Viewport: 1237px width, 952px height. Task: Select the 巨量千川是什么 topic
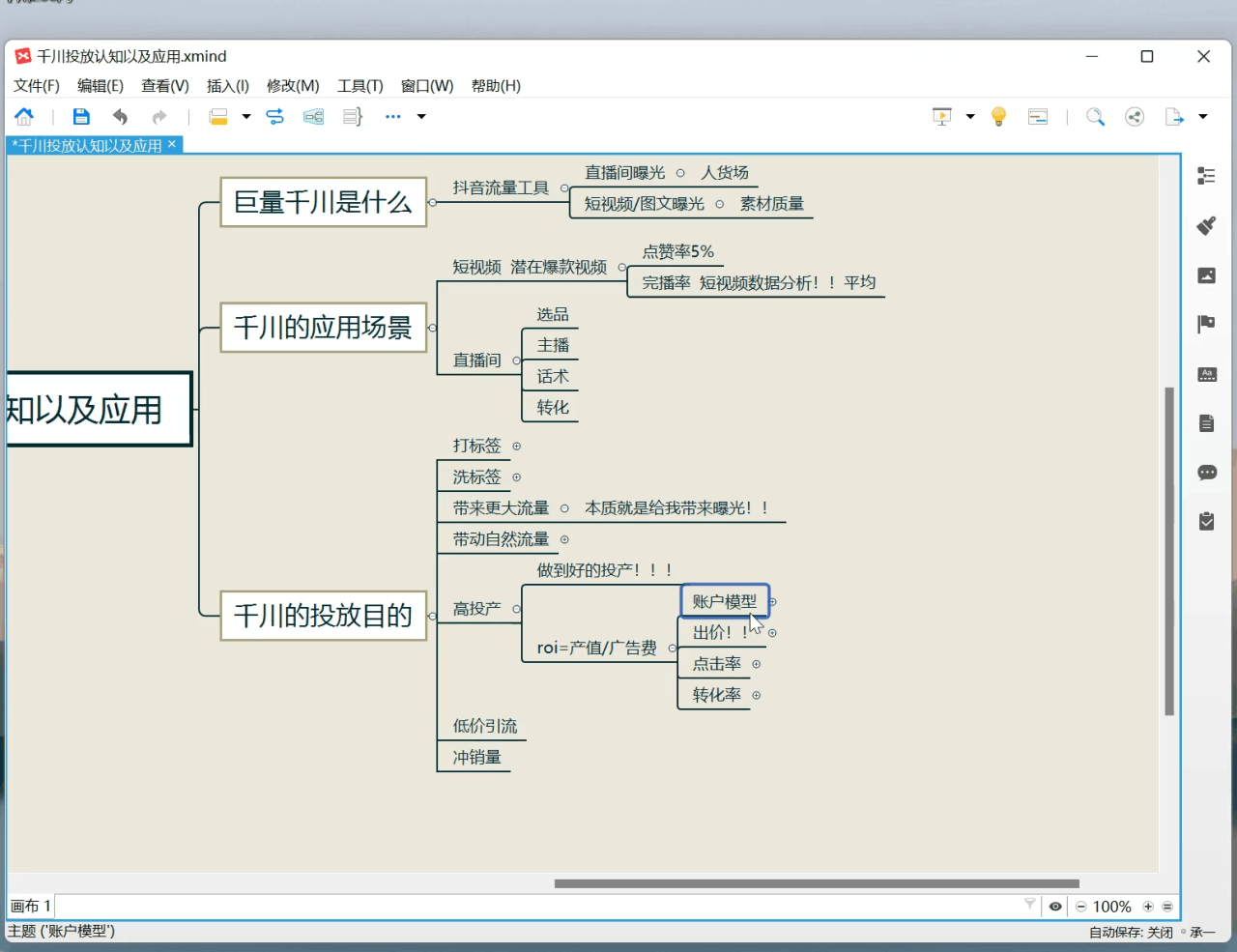pos(324,202)
